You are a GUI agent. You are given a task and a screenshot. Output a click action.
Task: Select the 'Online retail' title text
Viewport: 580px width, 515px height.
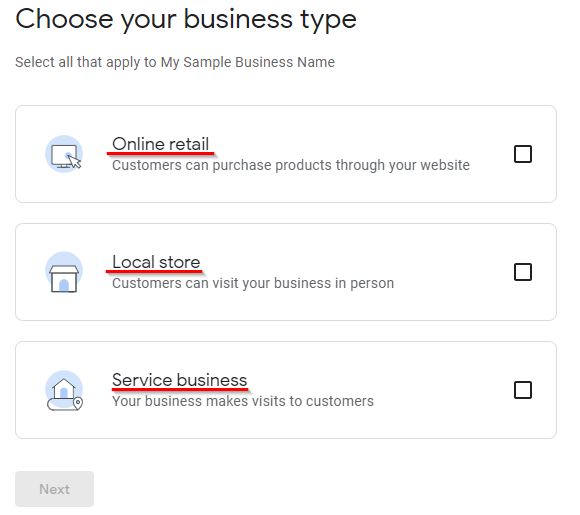coord(161,144)
